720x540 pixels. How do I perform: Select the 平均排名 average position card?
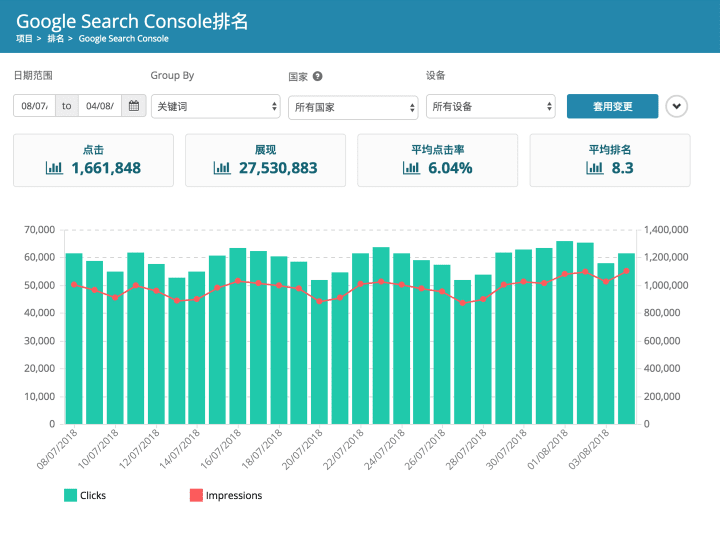point(610,160)
